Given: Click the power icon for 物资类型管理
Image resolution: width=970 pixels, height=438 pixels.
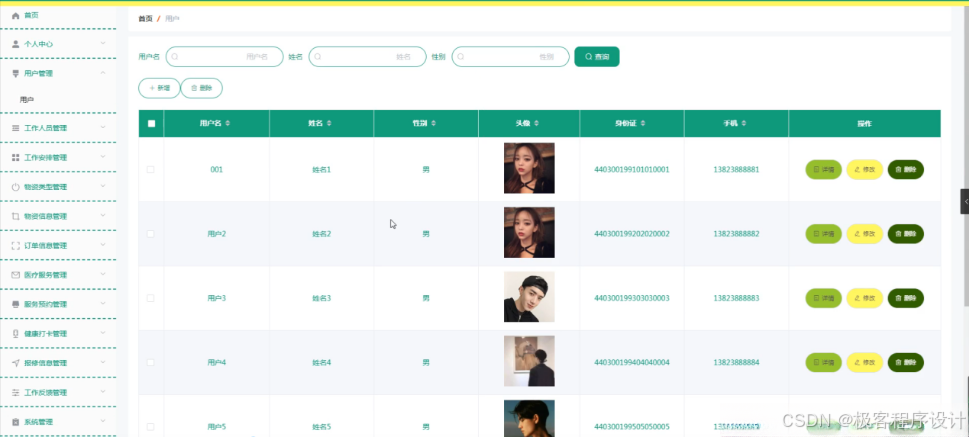Looking at the screenshot, I should pyautogui.click(x=16, y=187).
